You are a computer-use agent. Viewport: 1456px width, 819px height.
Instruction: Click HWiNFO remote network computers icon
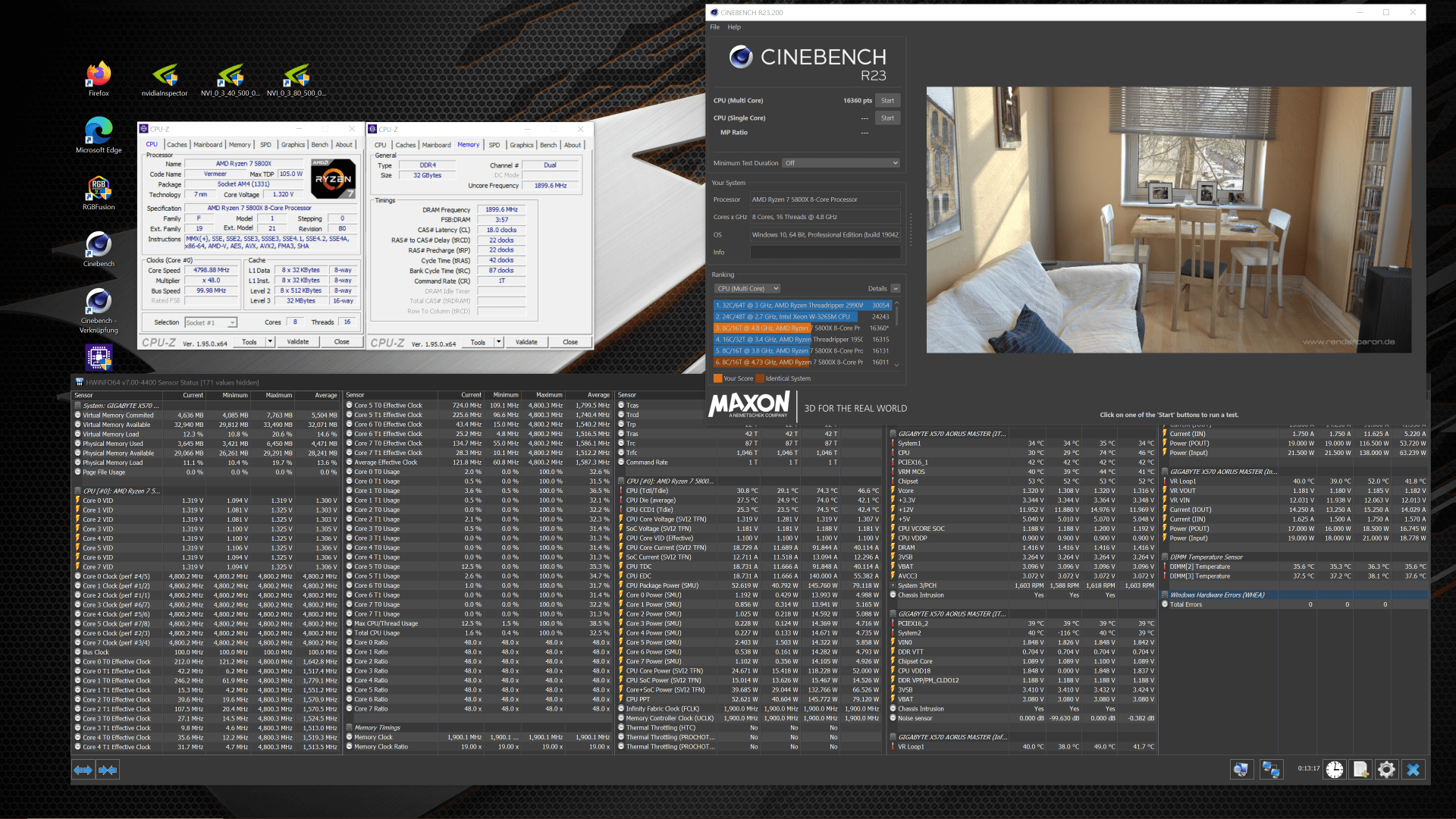click(1271, 770)
